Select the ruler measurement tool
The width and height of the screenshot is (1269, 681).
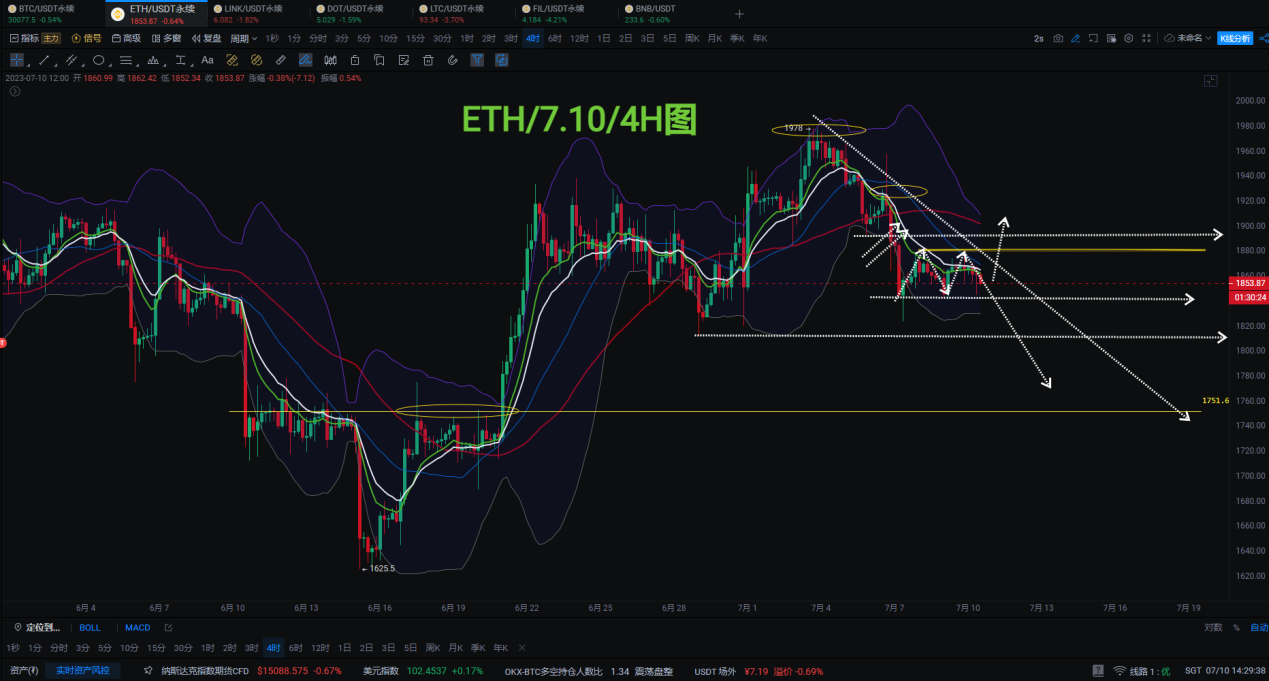click(281, 60)
